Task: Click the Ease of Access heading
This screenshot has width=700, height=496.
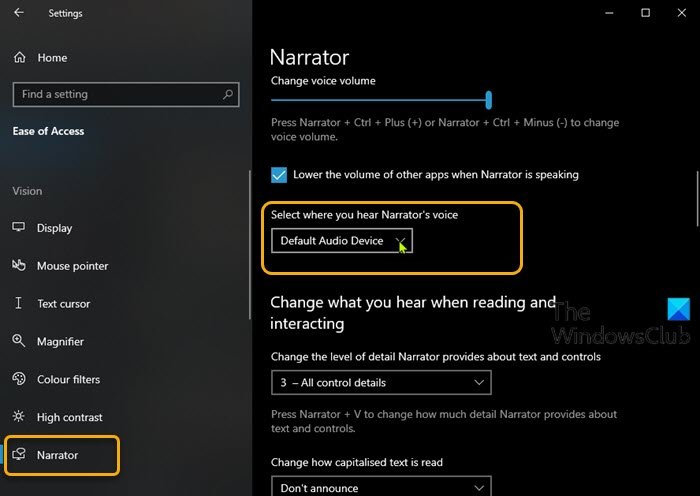Action: click(48, 131)
